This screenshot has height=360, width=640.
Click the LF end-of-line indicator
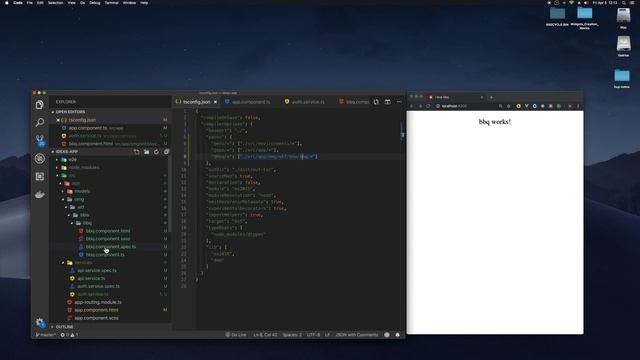point(327,335)
